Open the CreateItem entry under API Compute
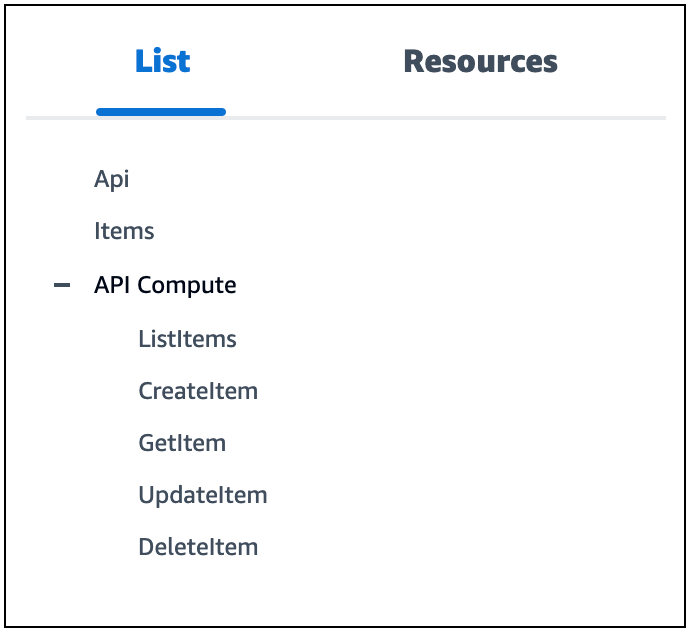Image resolution: width=690 pixels, height=632 pixels. point(198,392)
